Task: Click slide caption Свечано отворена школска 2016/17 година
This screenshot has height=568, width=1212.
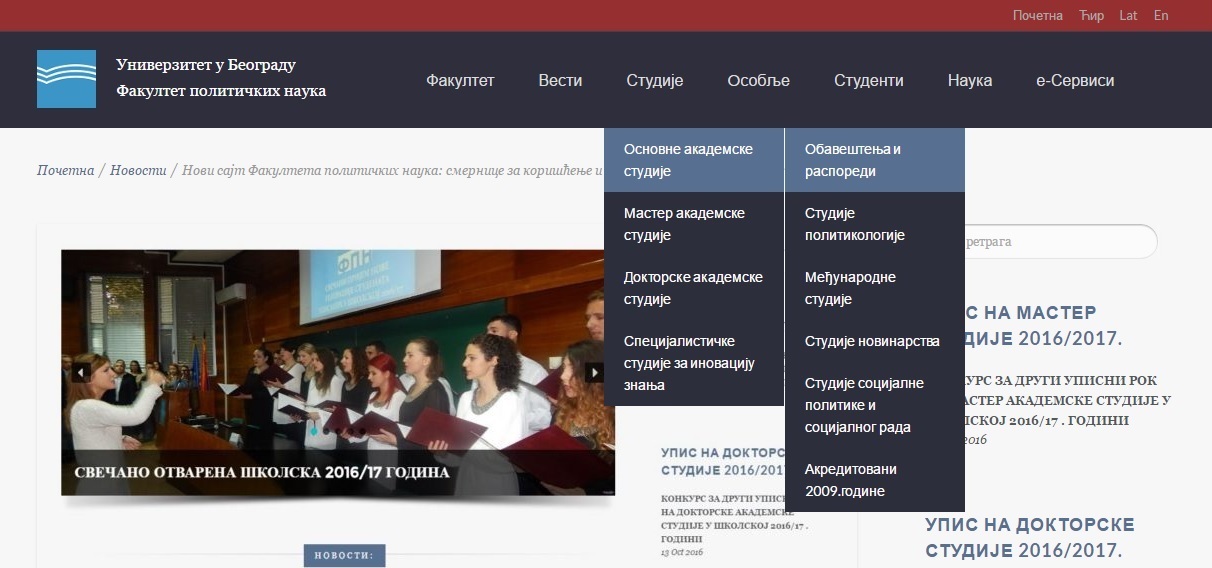Action: 262,472
